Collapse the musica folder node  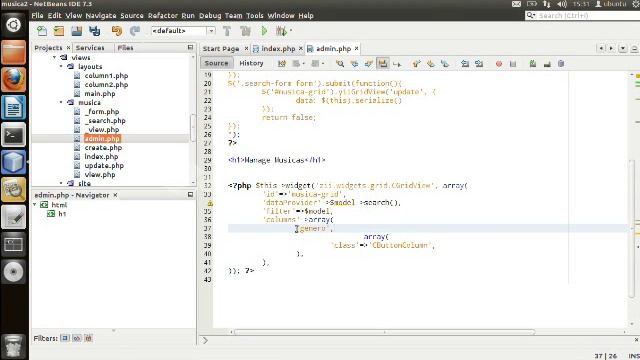pos(62,102)
